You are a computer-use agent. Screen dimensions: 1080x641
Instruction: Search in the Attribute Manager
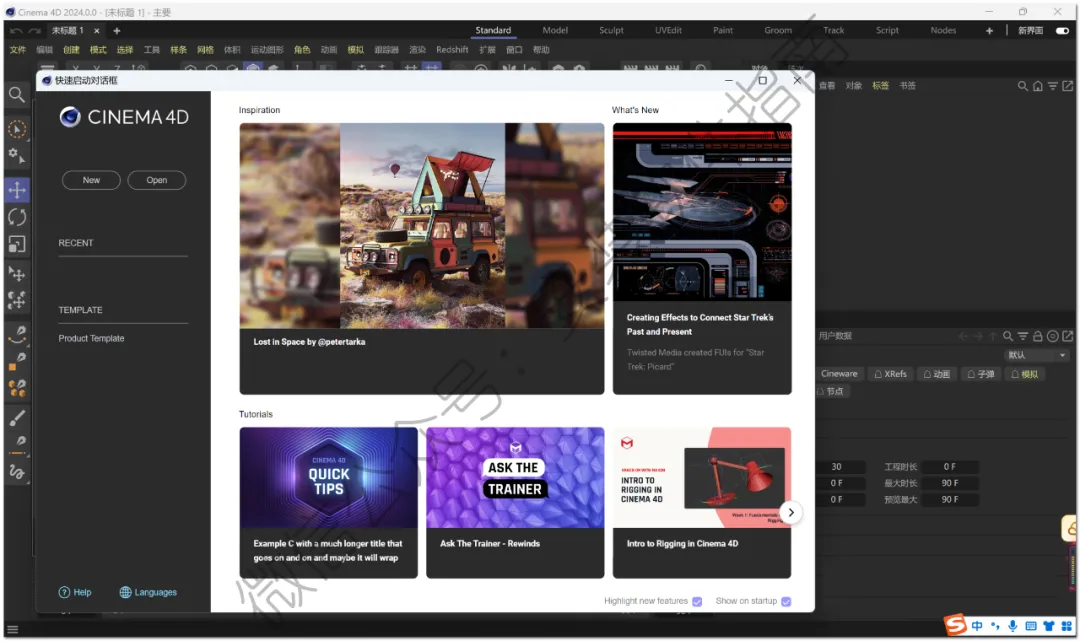[x=1008, y=336]
